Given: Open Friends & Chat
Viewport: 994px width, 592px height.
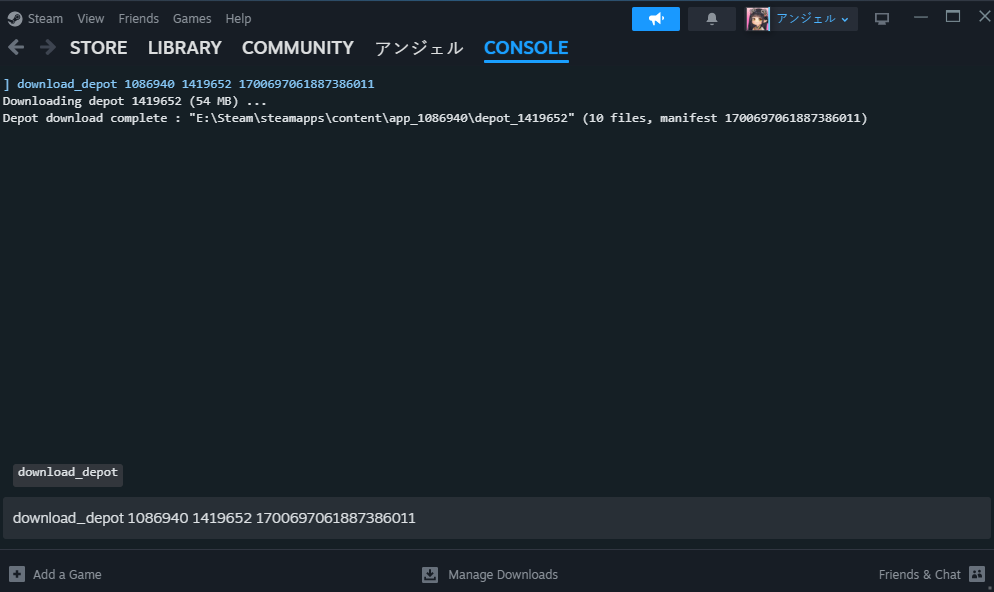Looking at the screenshot, I should pos(919,575).
